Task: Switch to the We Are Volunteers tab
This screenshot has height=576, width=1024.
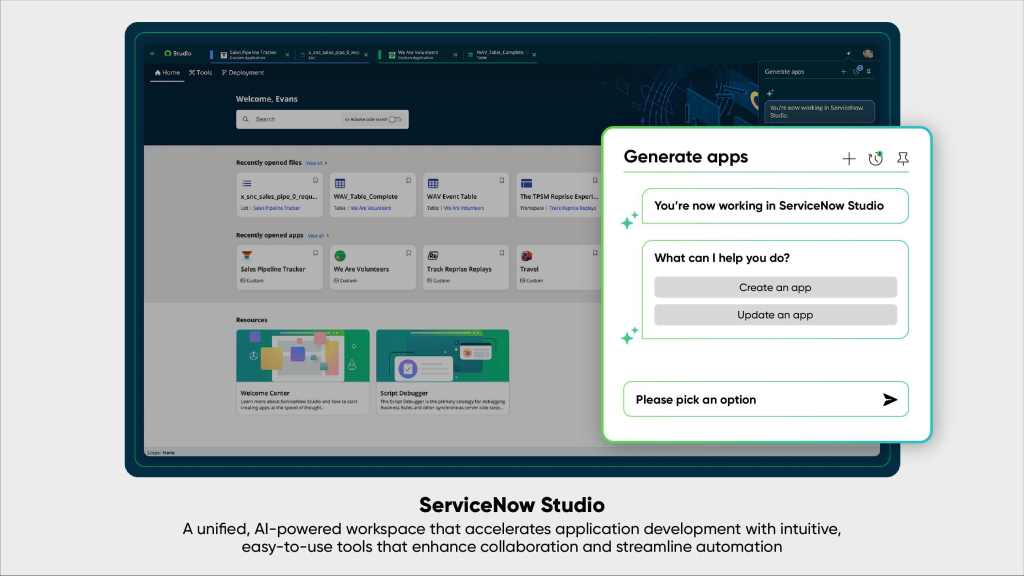Action: pos(418,53)
